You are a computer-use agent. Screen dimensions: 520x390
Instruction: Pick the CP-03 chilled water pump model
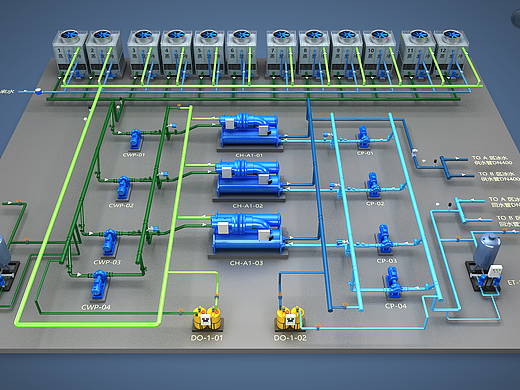point(385,240)
